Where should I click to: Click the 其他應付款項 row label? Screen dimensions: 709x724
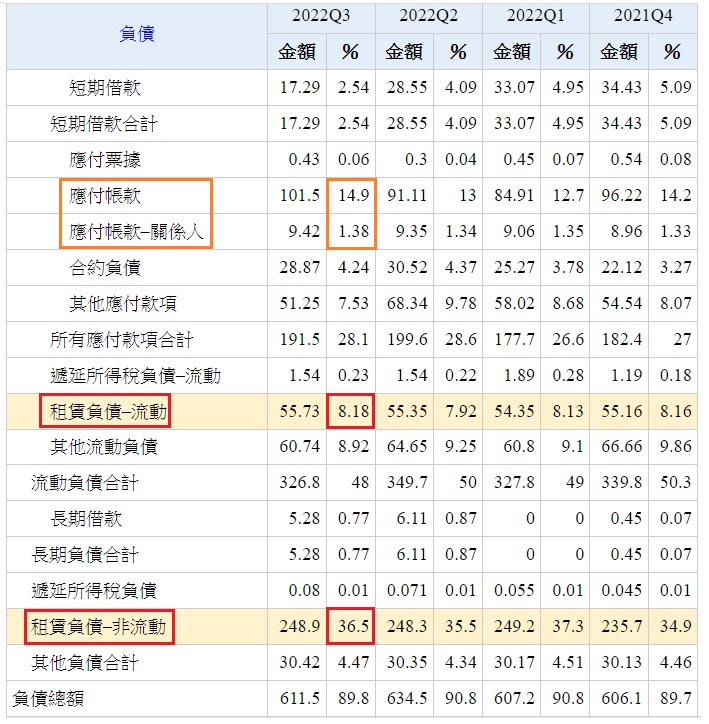[123, 304]
